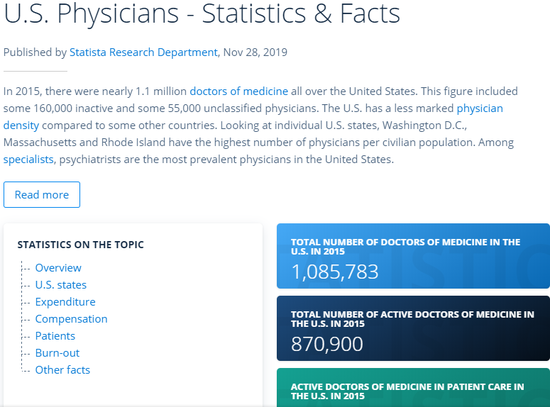The image size is (550, 407).
Task: Click the Statistics on the Topic heading
Action: (81, 245)
